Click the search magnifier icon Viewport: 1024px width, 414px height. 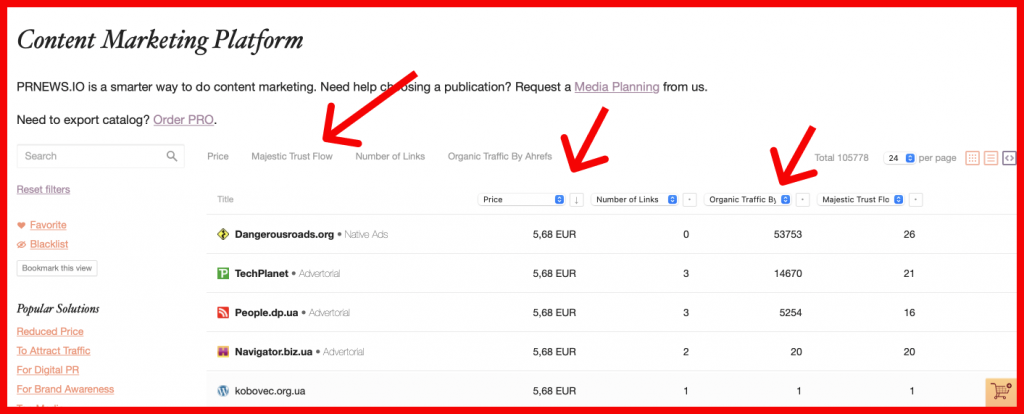[172, 156]
